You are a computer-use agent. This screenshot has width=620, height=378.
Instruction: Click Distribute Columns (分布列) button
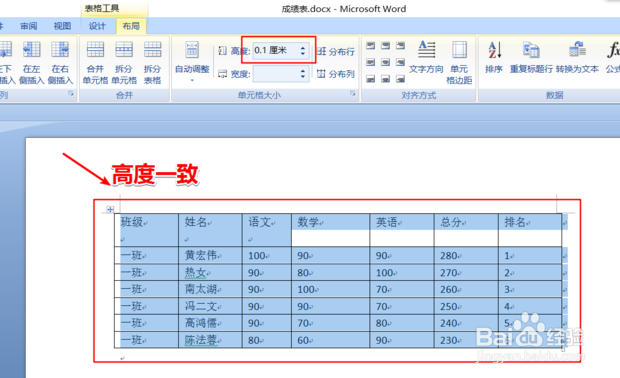tap(336, 74)
